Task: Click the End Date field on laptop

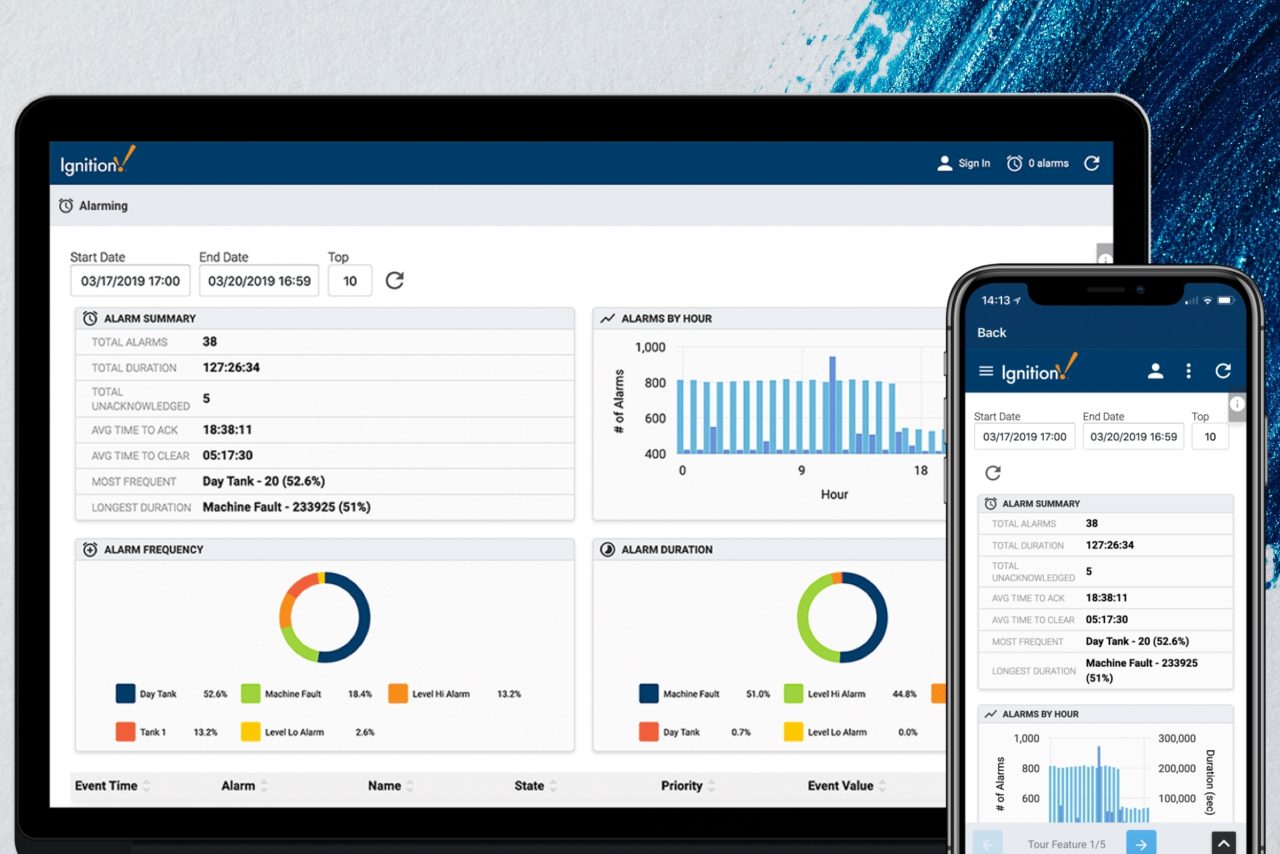Action: click(x=259, y=281)
